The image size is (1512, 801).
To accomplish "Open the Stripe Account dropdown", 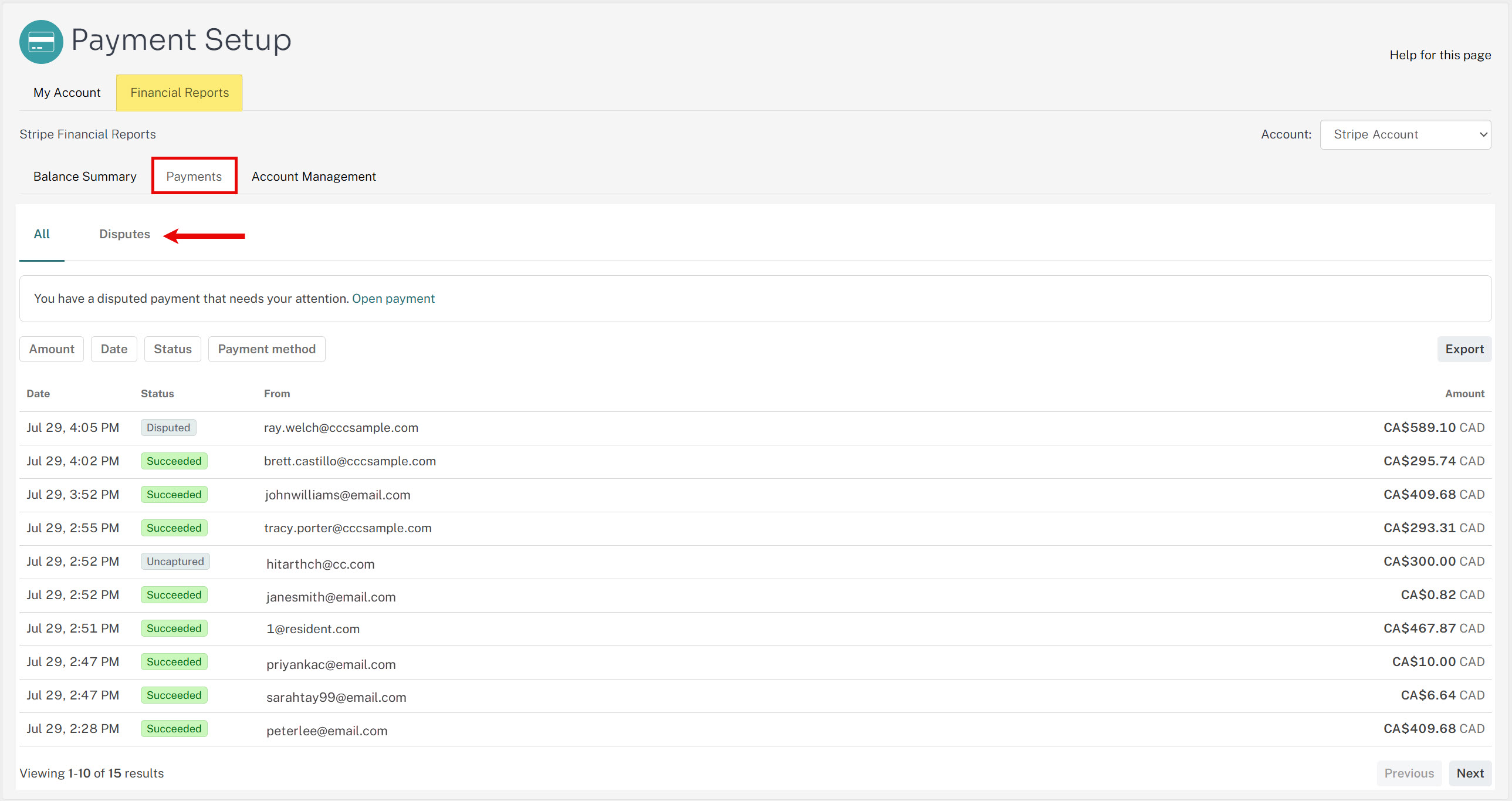I will coord(1405,134).
